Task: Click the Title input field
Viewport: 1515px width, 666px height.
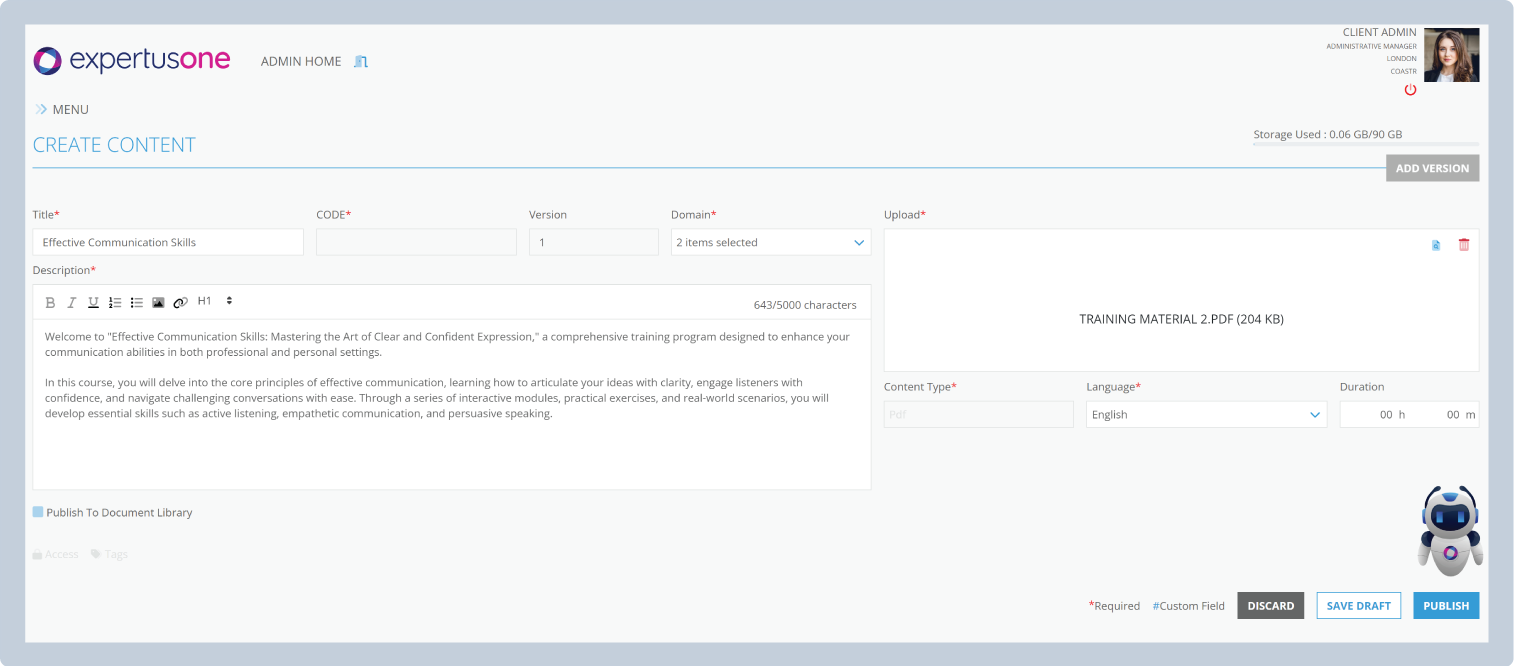Action: coord(168,242)
